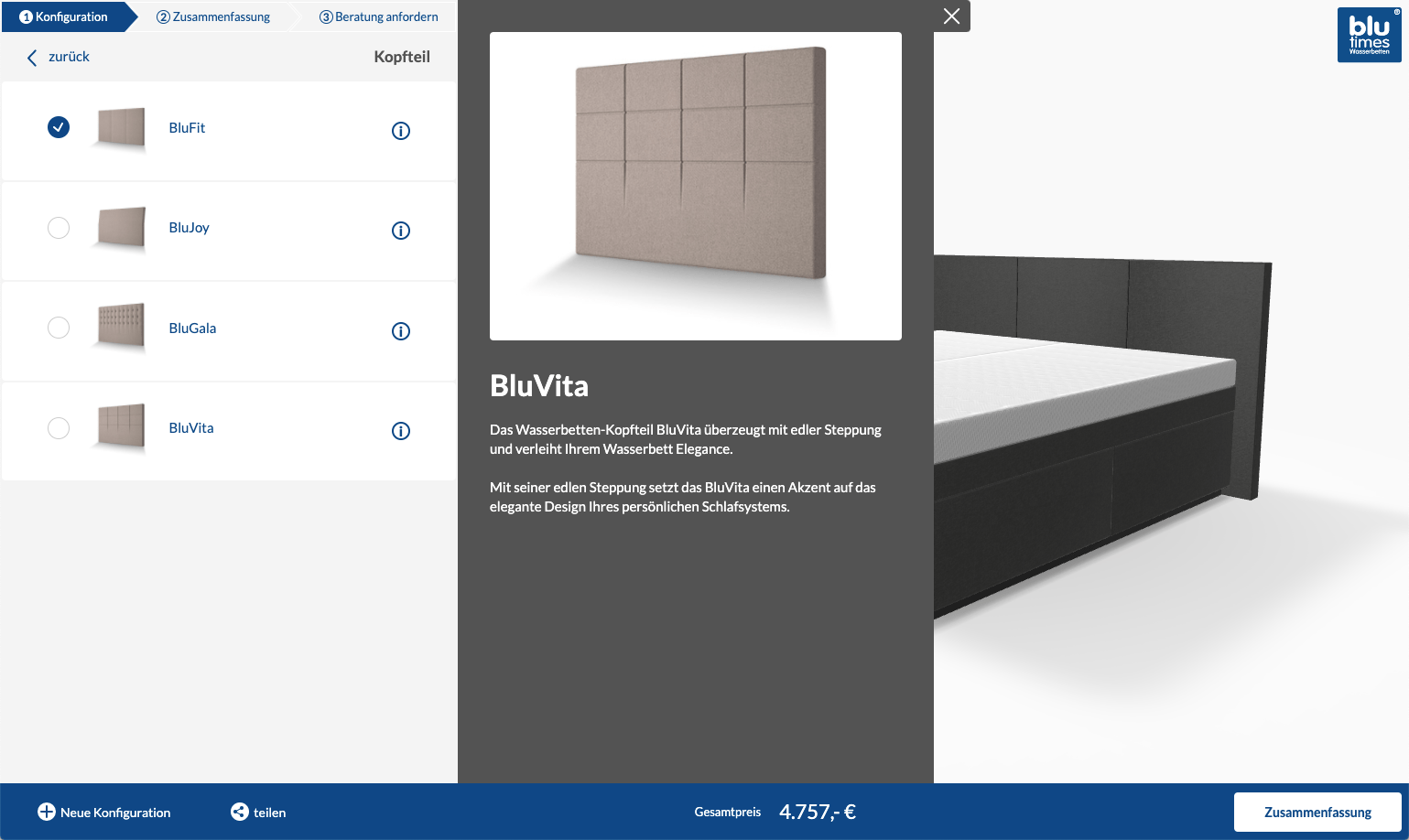The width and height of the screenshot is (1409, 840).
Task: Click the BluFit label text
Action: point(187,128)
